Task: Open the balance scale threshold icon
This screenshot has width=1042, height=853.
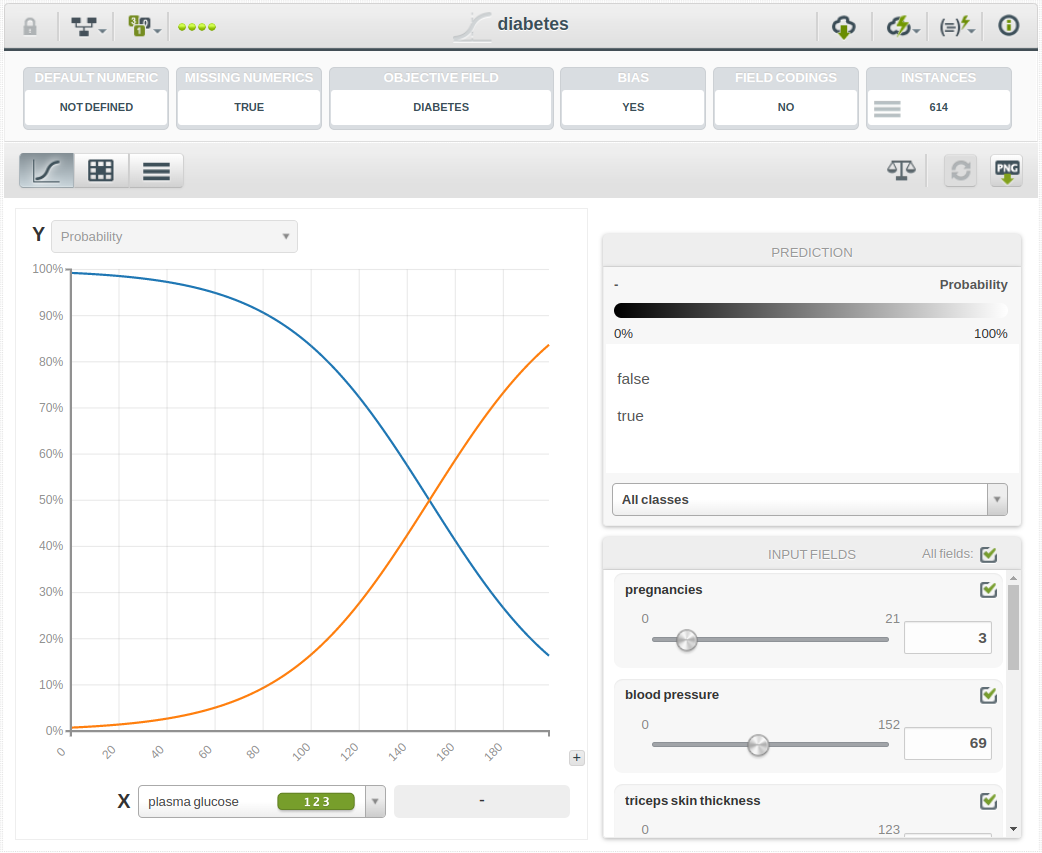Action: click(x=901, y=170)
